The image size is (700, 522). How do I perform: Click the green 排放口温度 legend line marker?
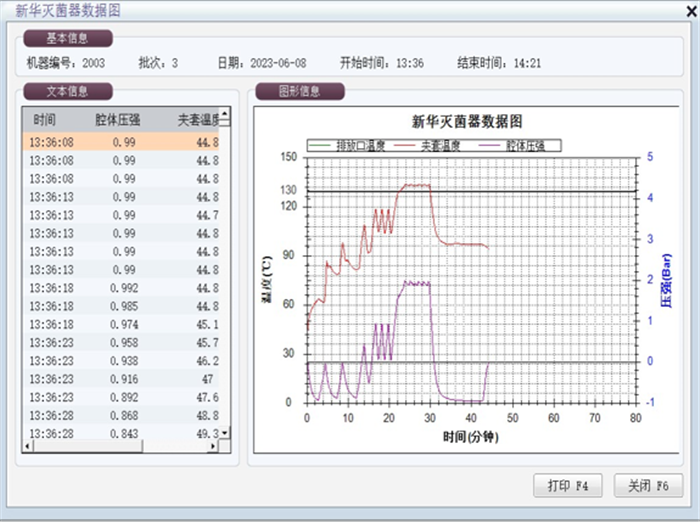coord(321,145)
